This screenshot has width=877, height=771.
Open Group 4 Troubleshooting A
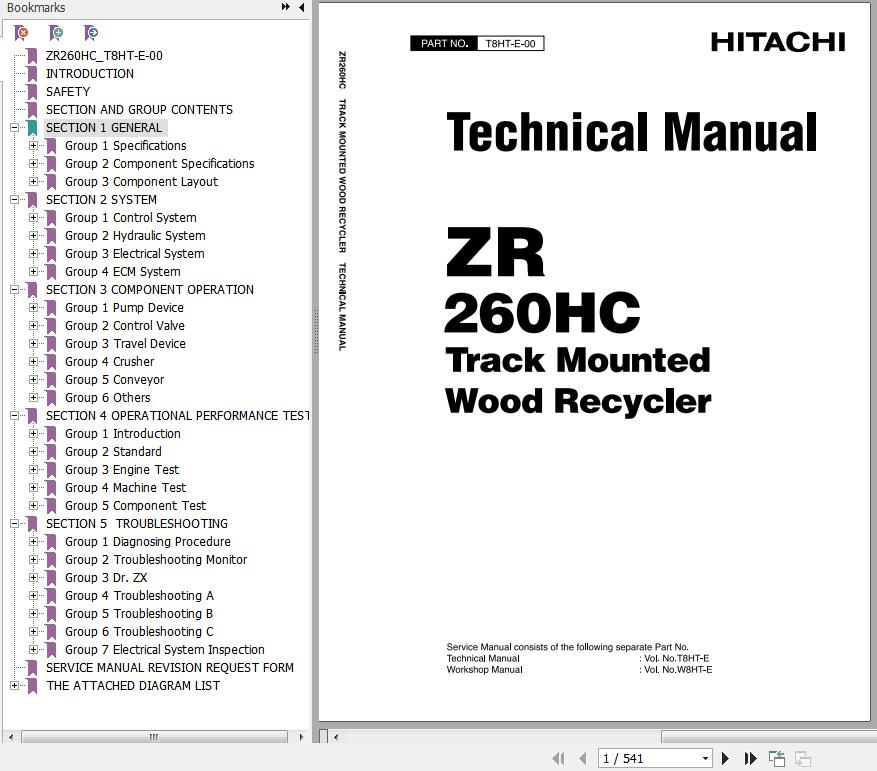click(x=139, y=596)
